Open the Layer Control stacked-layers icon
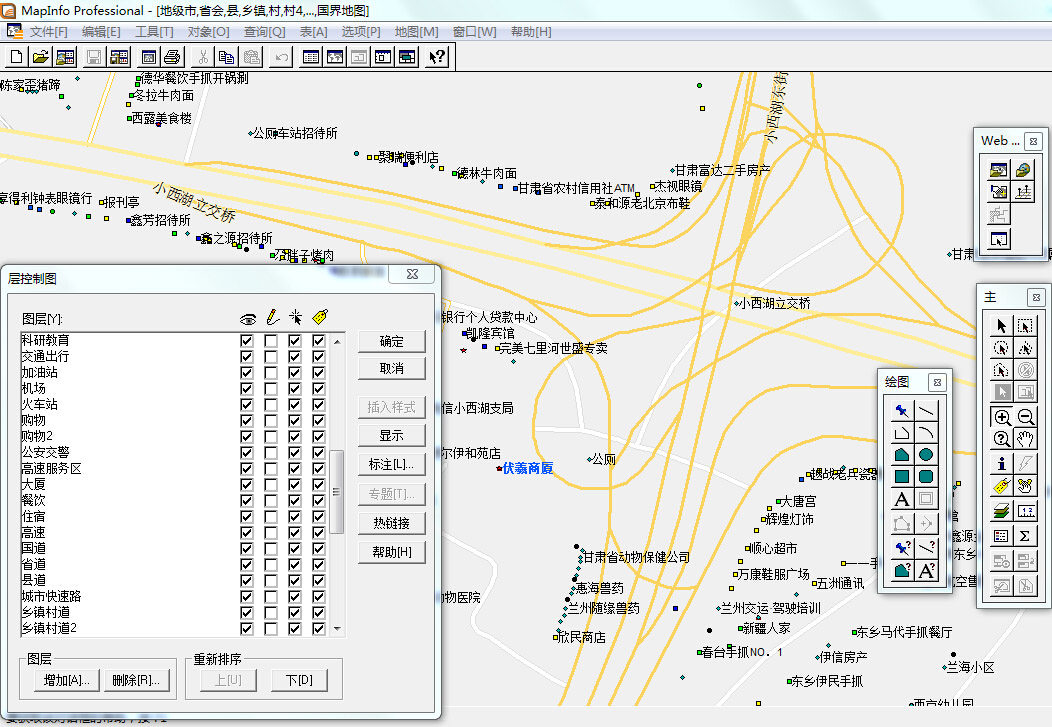Viewport: 1052px width, 727px height. click(1002, 511)
